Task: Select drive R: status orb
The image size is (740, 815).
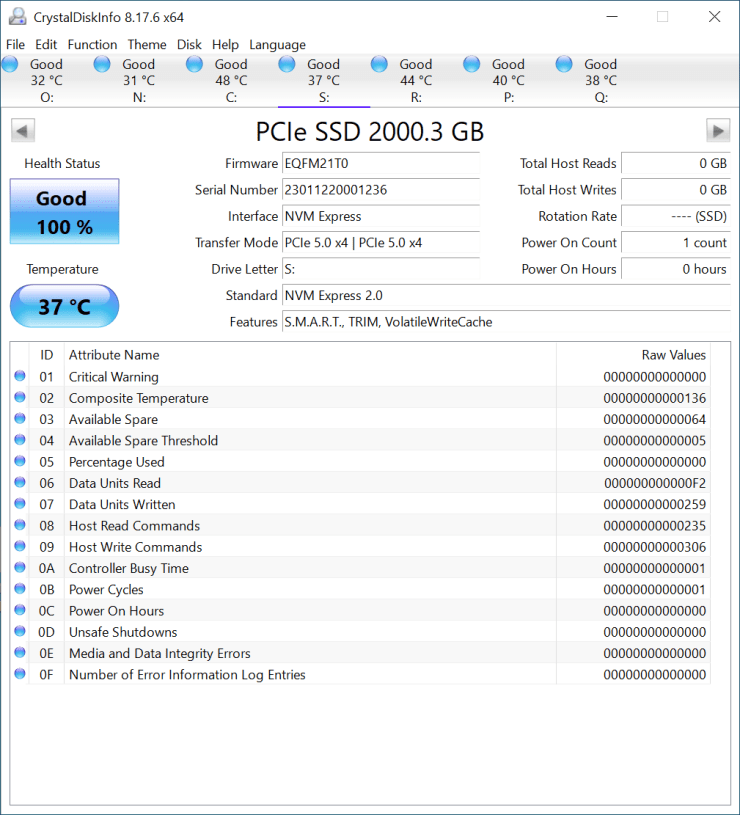Action: [x=379, y=64]
